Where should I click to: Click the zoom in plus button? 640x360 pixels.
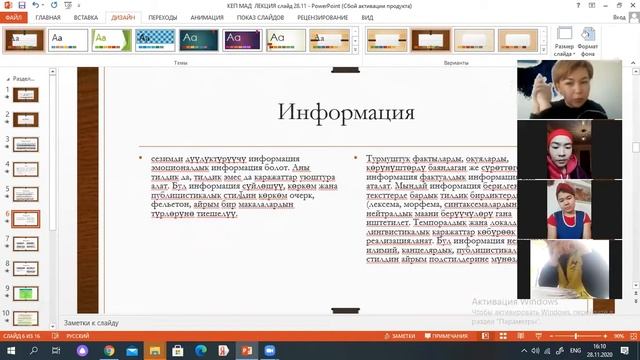(x=605, y=336)
